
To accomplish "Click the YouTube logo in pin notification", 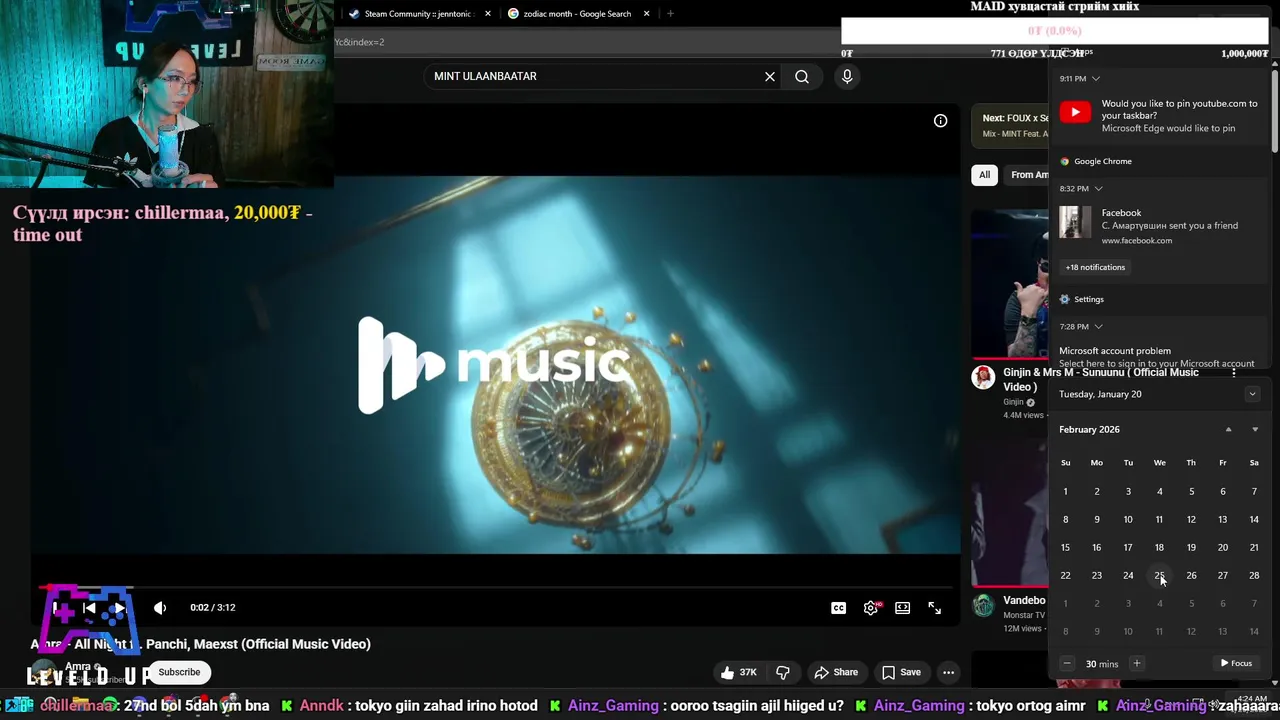I will pos(1075,112).
